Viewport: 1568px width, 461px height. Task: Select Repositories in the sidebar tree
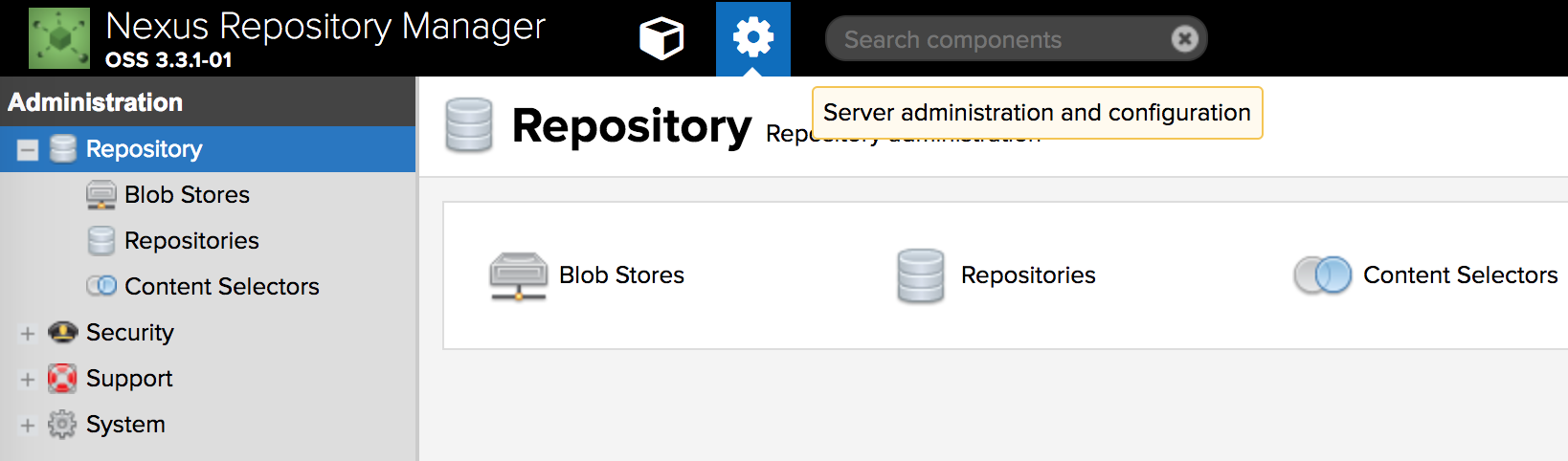tap(191, 241)
